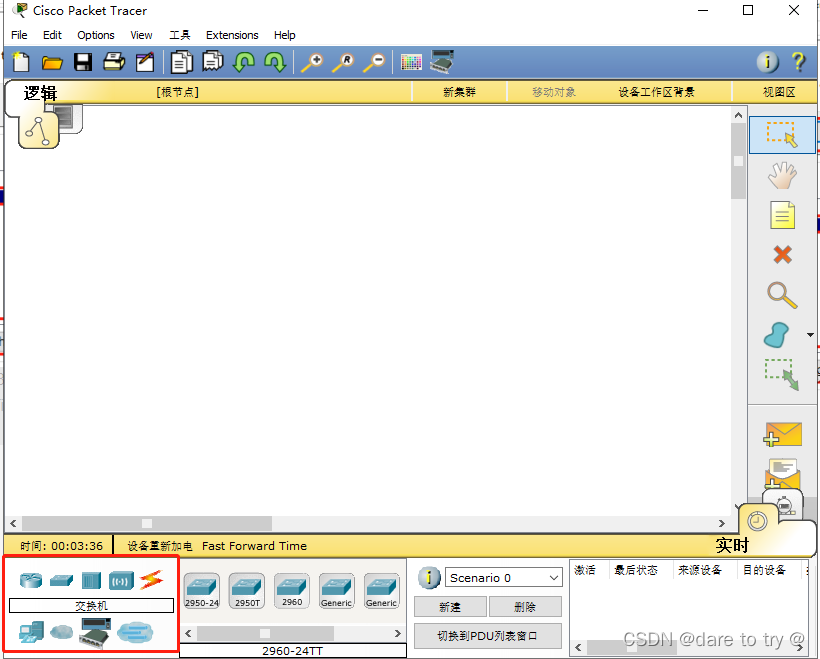The image size is (820, 659).
Task: Click the Zoom Out magnifier
Action: coord(374,62)
